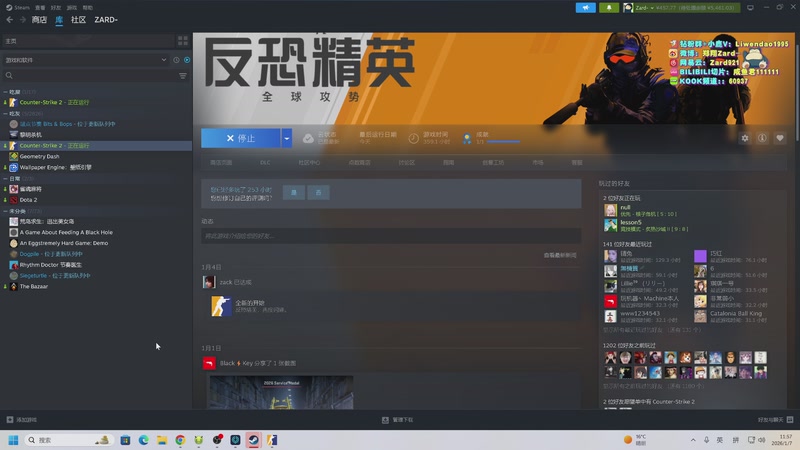Answer the review prompt with the 否 button
Image resolution: width=800 pixels, height=450 pixels.
(318, 192)
